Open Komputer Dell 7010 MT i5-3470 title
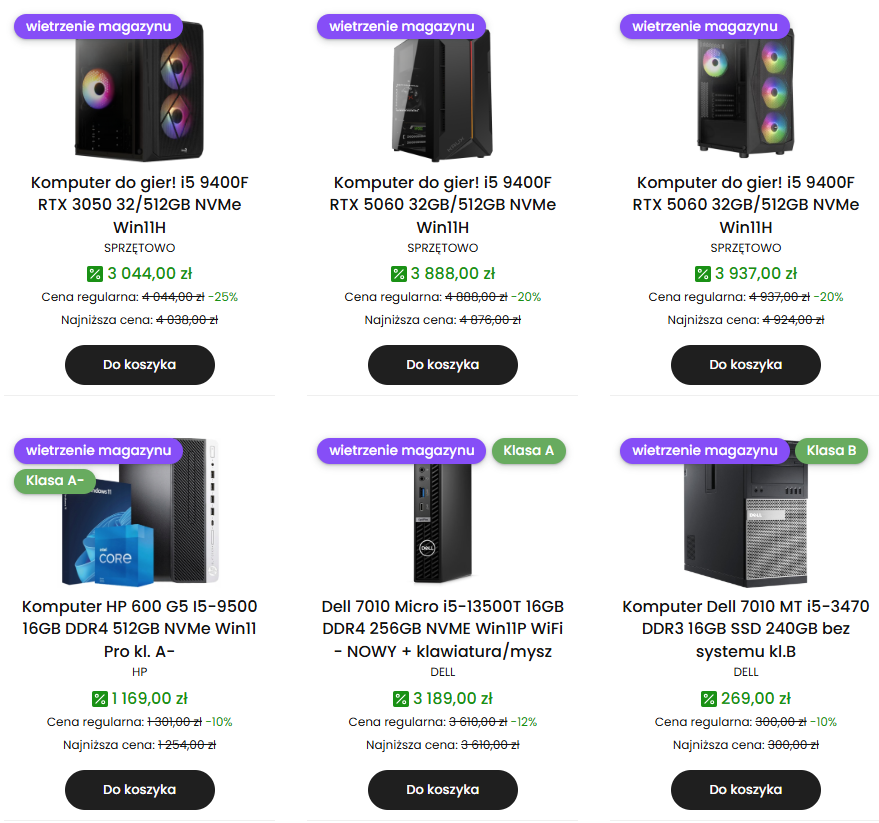The image size is (879, 823). pyautogui.click(x=745, y=629)
